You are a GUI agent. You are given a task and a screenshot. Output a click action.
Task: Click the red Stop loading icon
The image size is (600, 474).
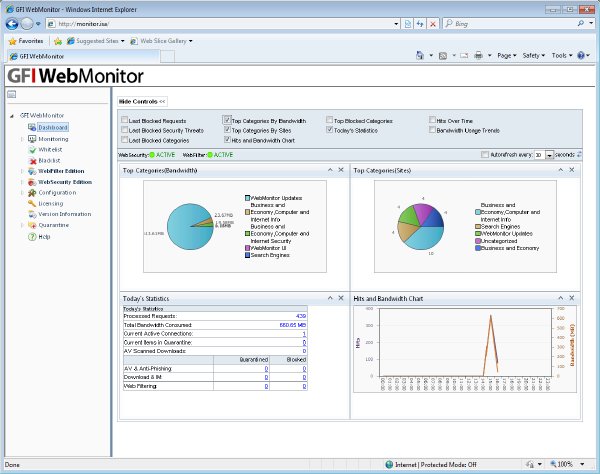click(433, 24)
